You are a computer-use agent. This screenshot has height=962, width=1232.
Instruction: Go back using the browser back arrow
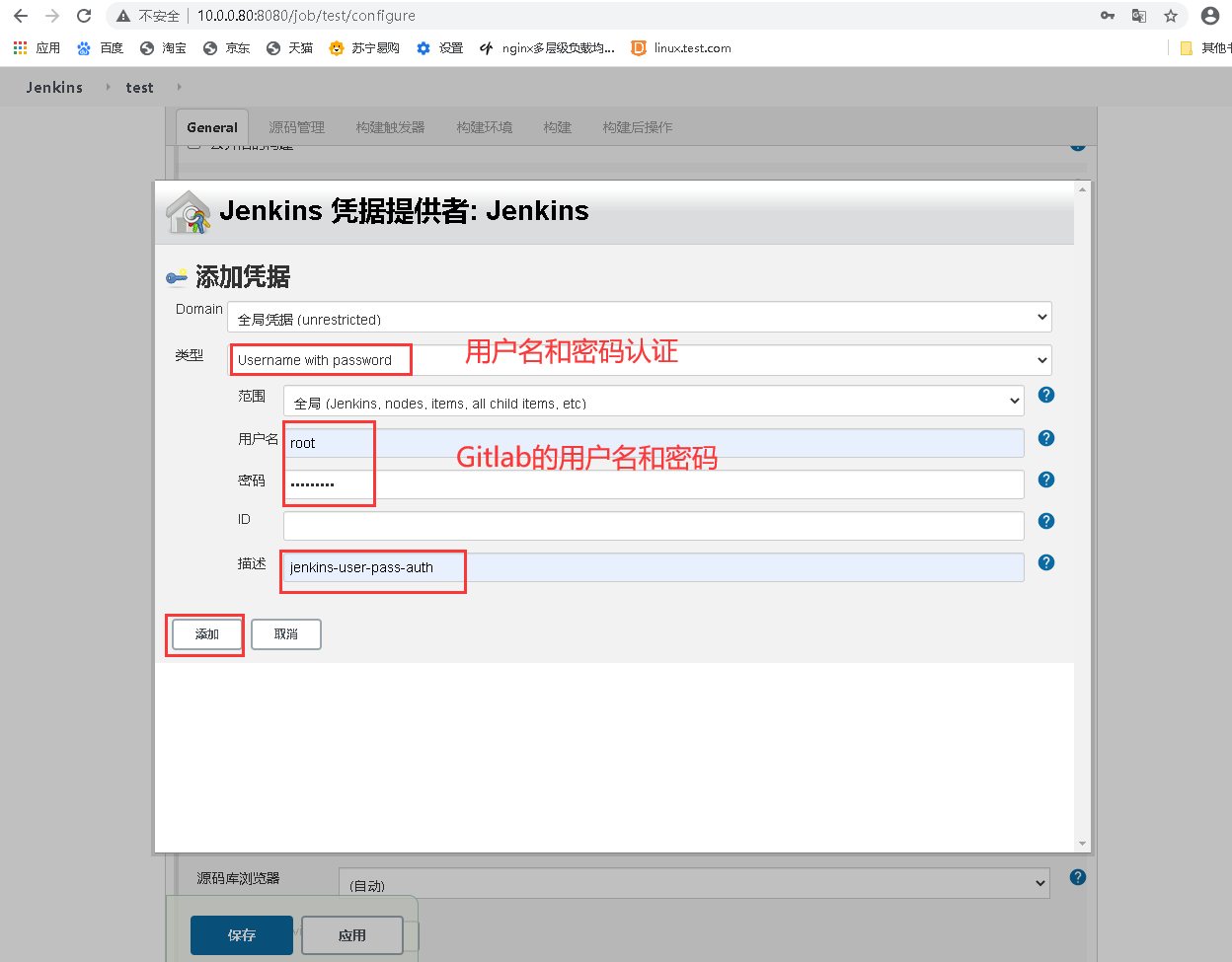click(x=21, y=16)
